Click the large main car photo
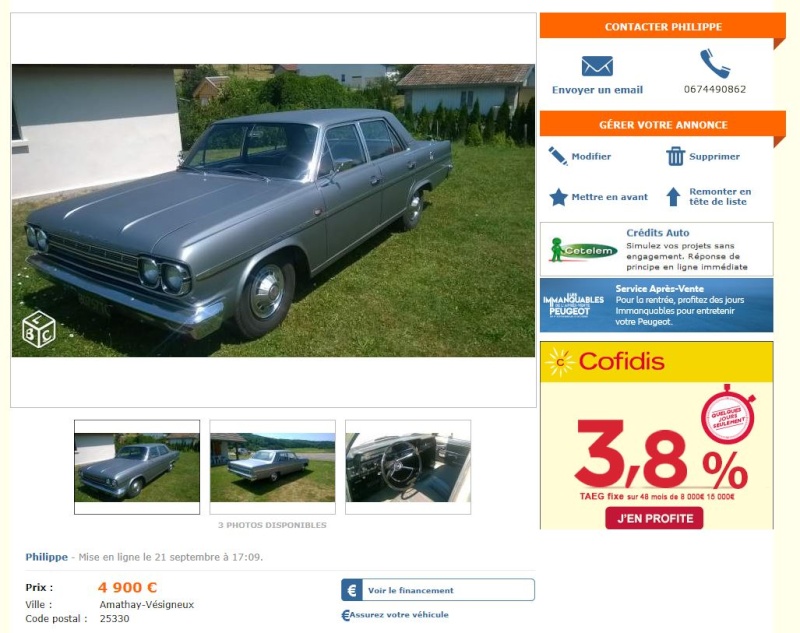This screenshot has height=633, width=800. pyautogui.click(x=273, y=210)
